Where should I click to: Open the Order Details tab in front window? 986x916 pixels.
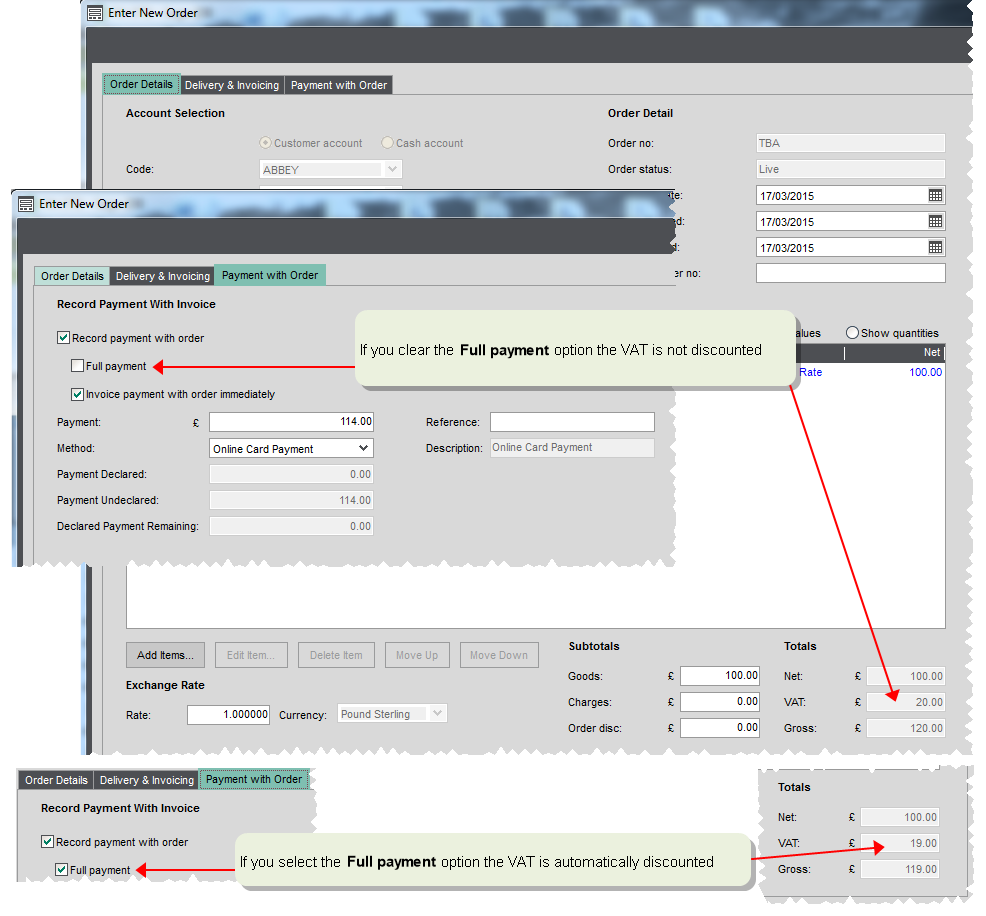click(x=72, y=276)
